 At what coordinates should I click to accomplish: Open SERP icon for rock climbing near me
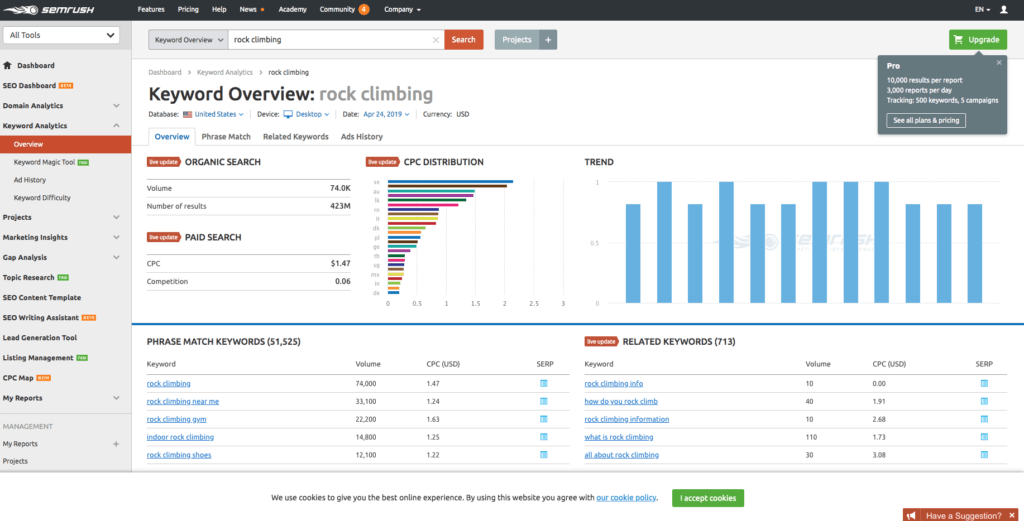pyautogui.click(x=543, y=401)
